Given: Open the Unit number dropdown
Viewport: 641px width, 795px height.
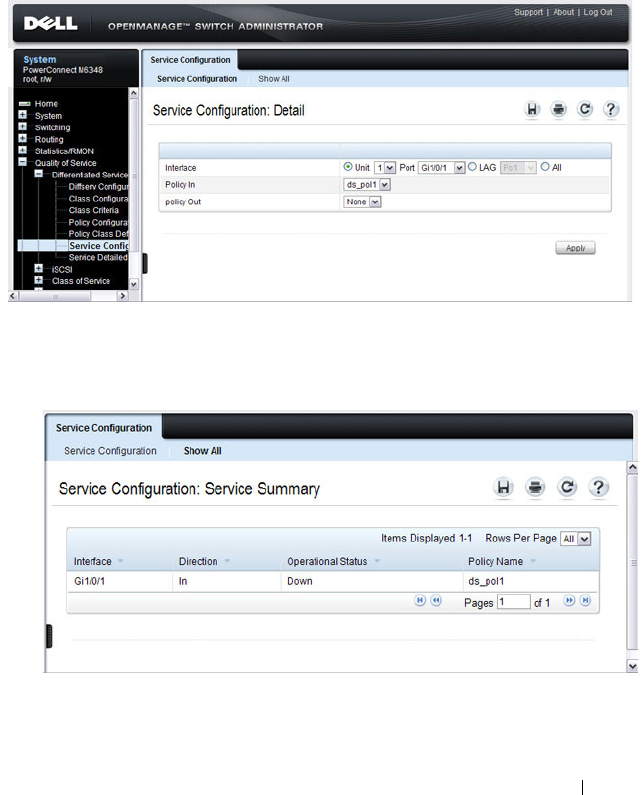Looking at the screenshot, I should click(384, 168).
